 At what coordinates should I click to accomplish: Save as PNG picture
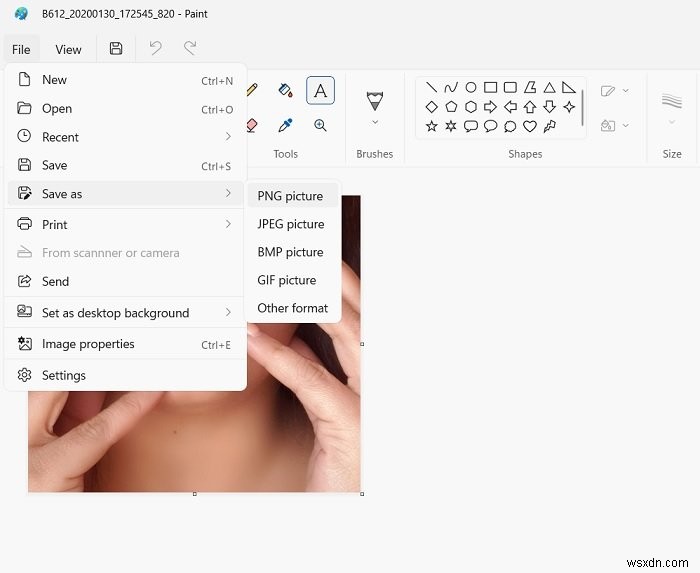click(293, 196)
